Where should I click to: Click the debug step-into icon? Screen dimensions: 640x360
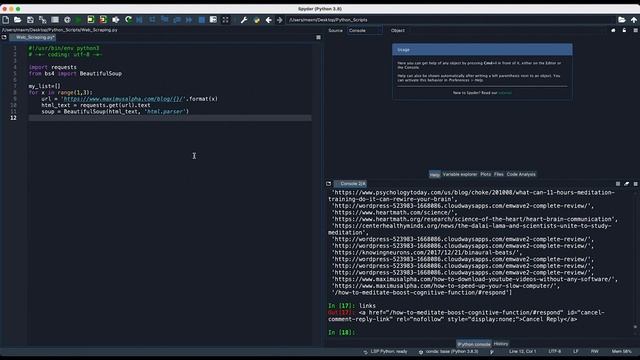click(164, 20)
